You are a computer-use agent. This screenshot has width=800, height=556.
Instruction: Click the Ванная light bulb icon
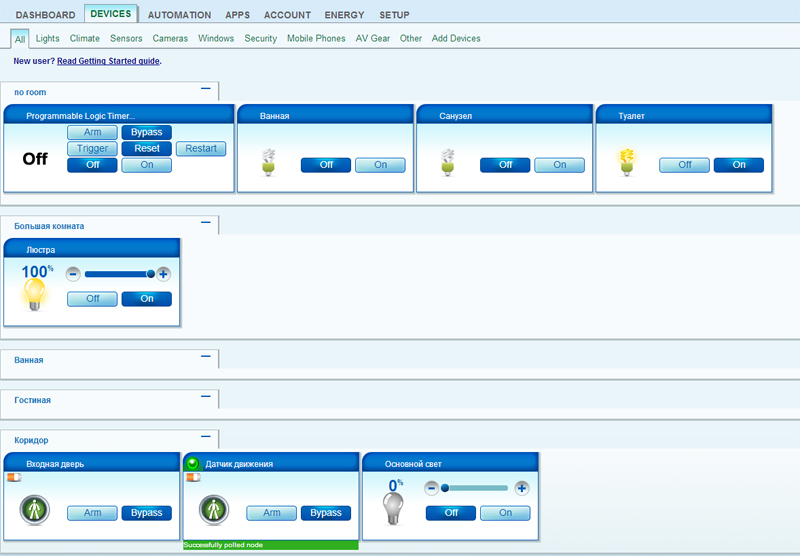268,163
